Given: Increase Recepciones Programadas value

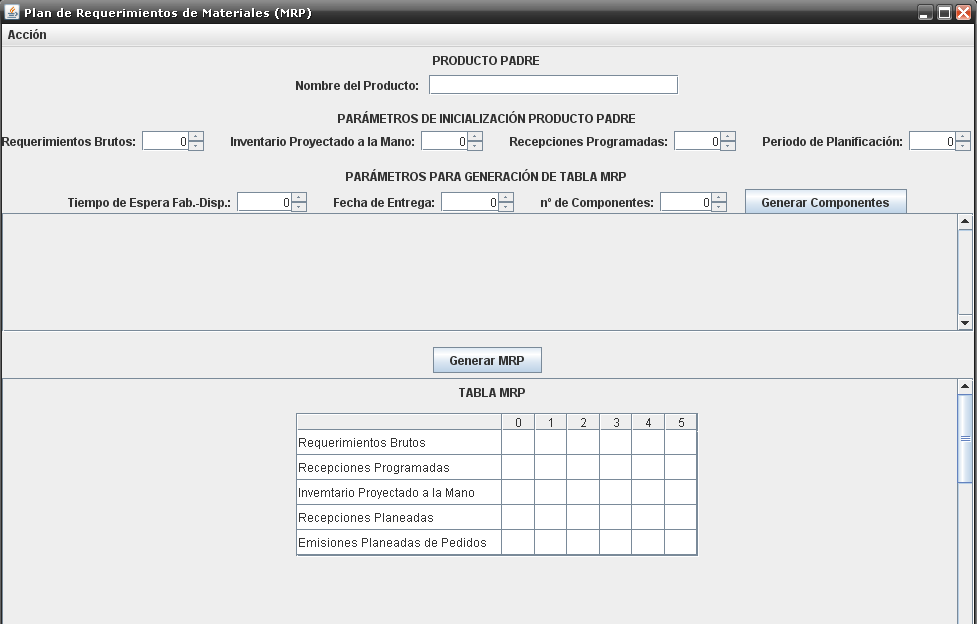Looking at the screenshot, I should 727,137.
